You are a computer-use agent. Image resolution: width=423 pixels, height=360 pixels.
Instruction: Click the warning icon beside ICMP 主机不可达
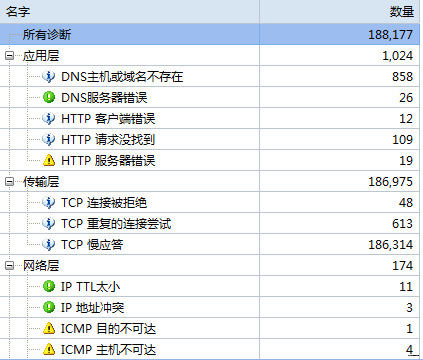(49, 350)
